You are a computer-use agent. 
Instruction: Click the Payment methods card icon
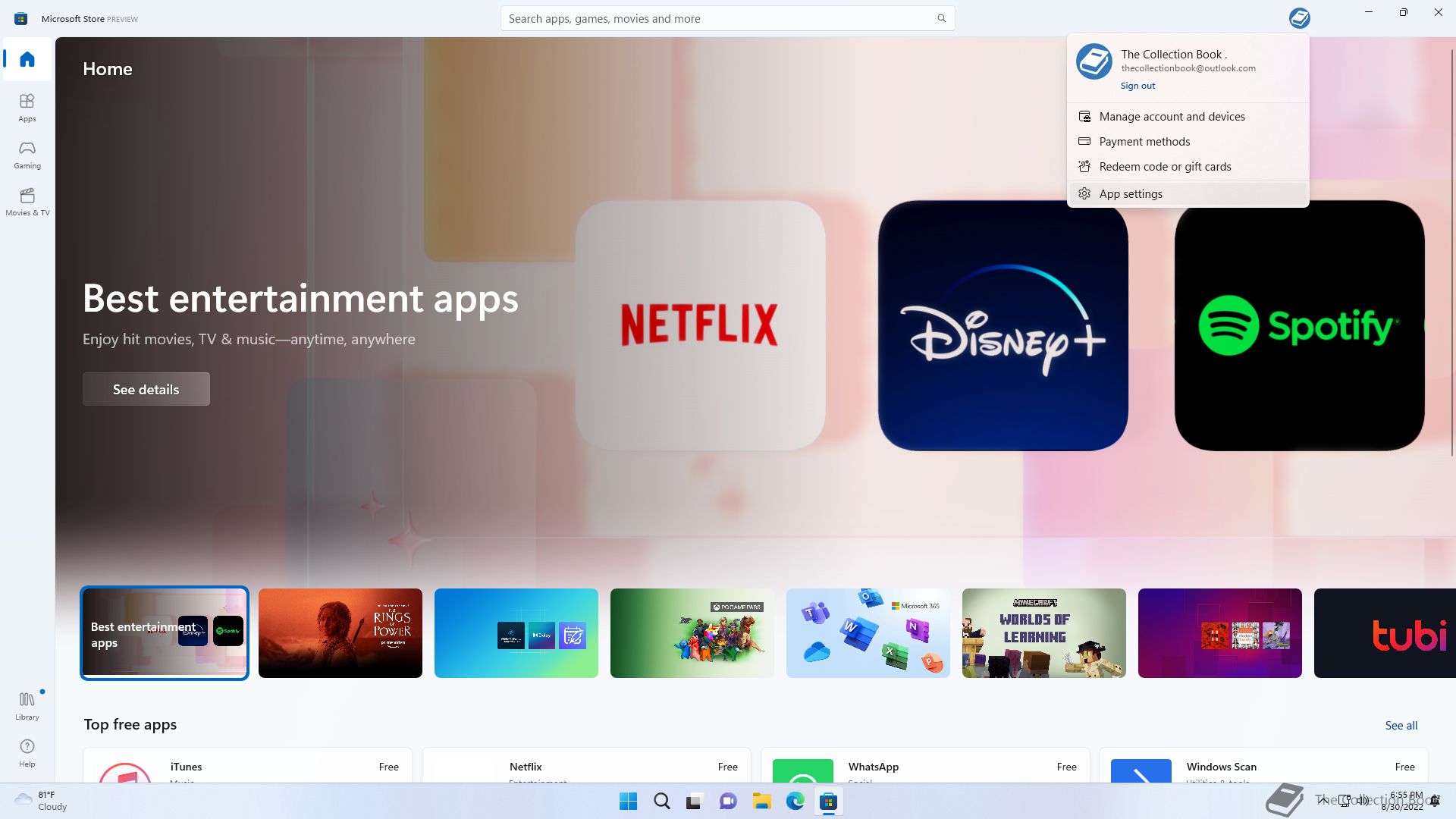click(1084, 141)
